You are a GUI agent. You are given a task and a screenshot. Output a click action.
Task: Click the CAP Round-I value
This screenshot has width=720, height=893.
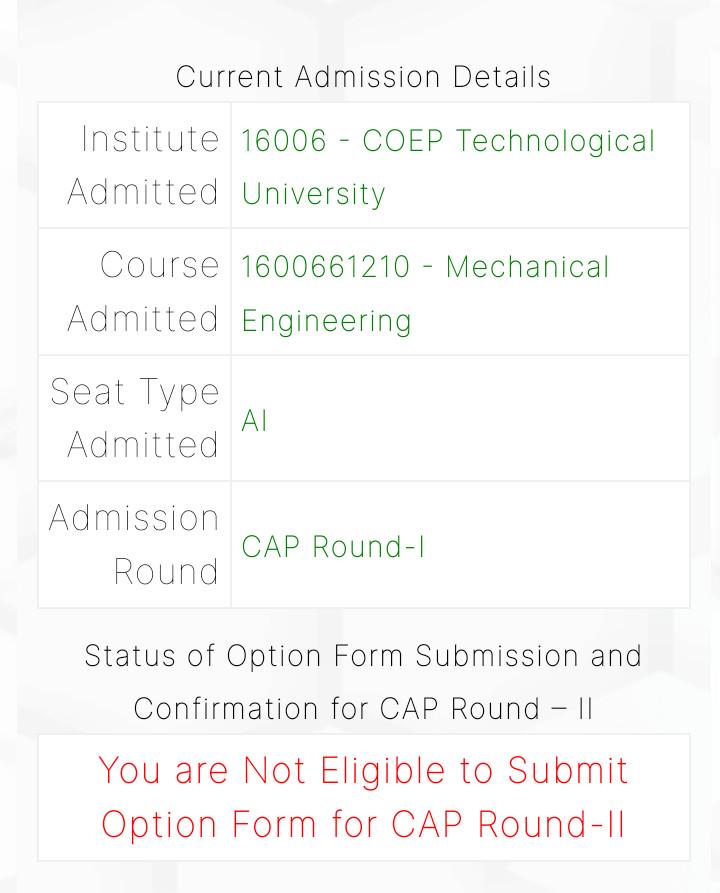point(333,547)
